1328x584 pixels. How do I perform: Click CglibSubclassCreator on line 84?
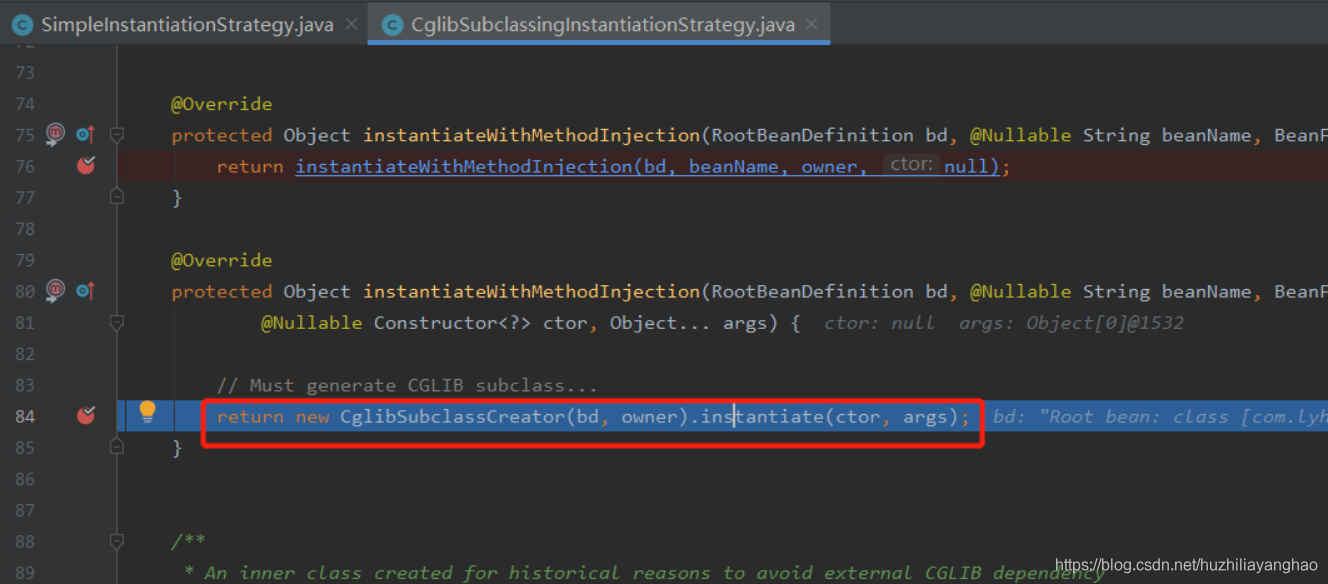click(452, 416)
